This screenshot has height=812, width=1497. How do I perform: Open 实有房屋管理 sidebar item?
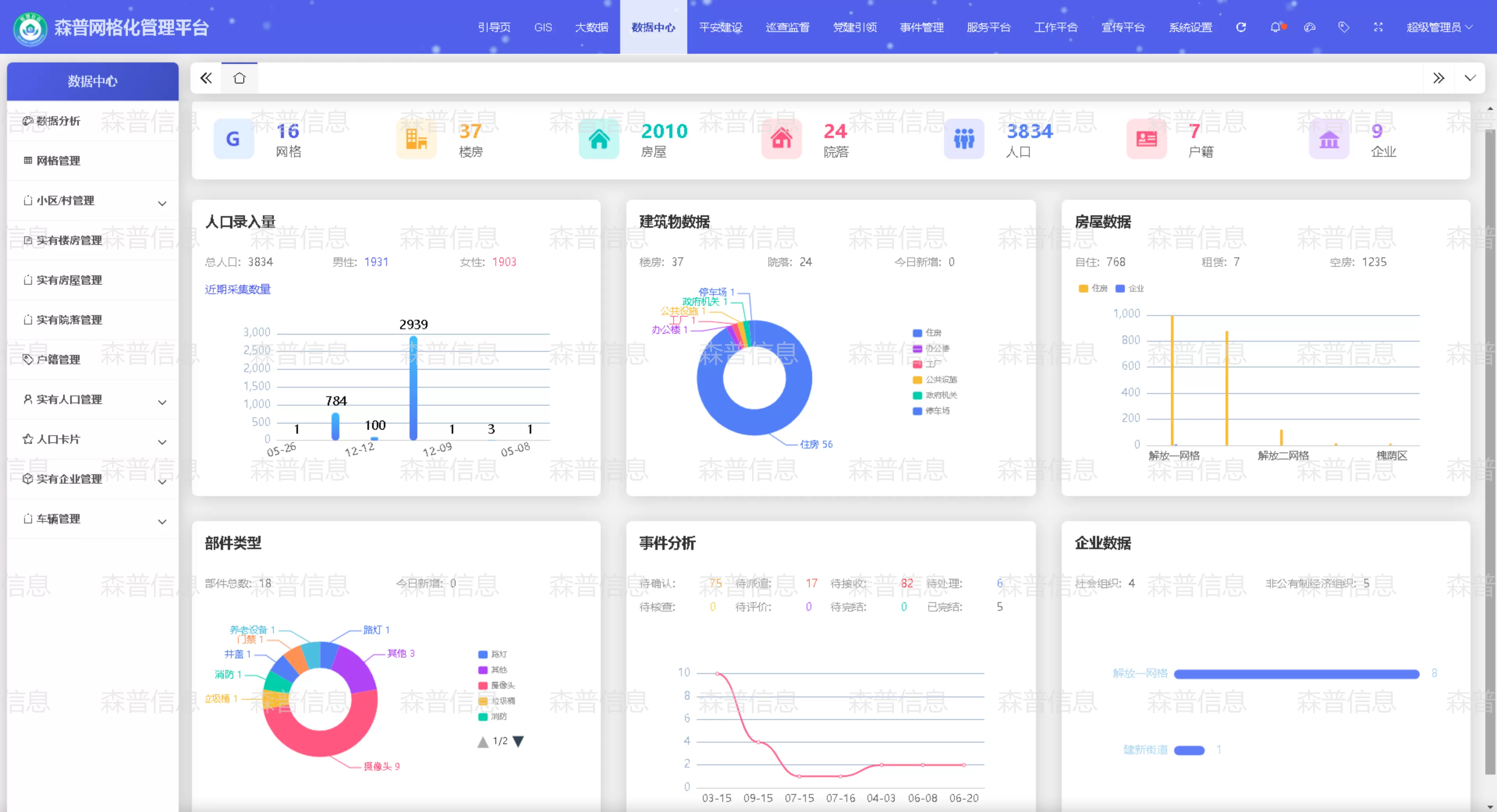93,280
